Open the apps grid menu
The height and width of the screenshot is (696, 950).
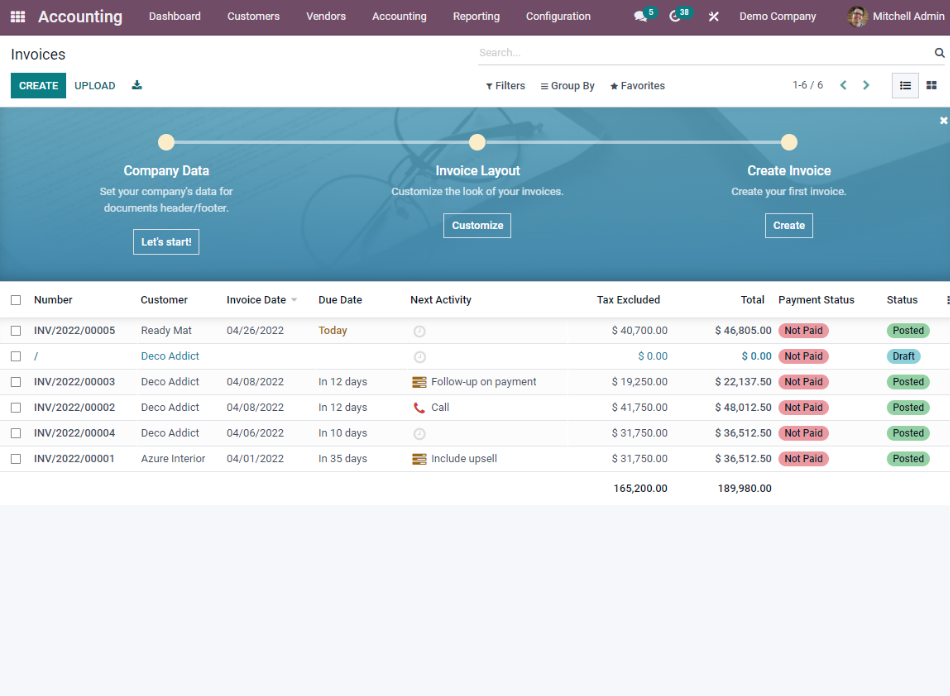17,16
